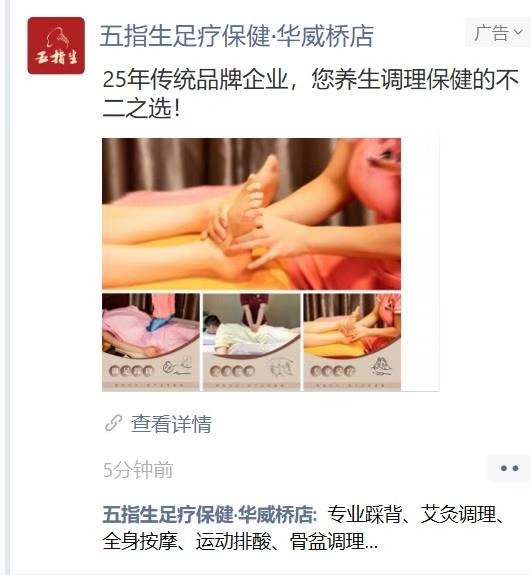The height and width of the screenshot is (575, 531).
Task: Open the two-dot like and comment button
Action: (x=509, y=468)
